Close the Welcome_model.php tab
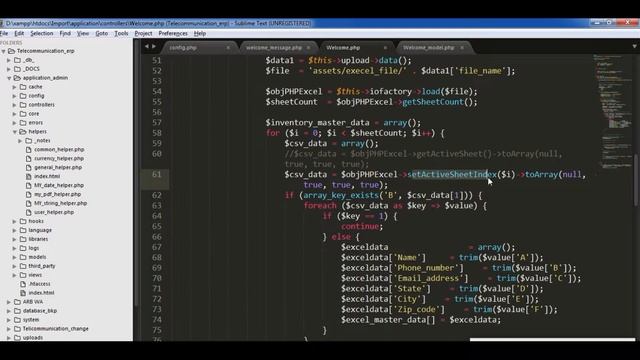This screenshot has height=360, width=640. pyautogui.click(x=462, y=48)
